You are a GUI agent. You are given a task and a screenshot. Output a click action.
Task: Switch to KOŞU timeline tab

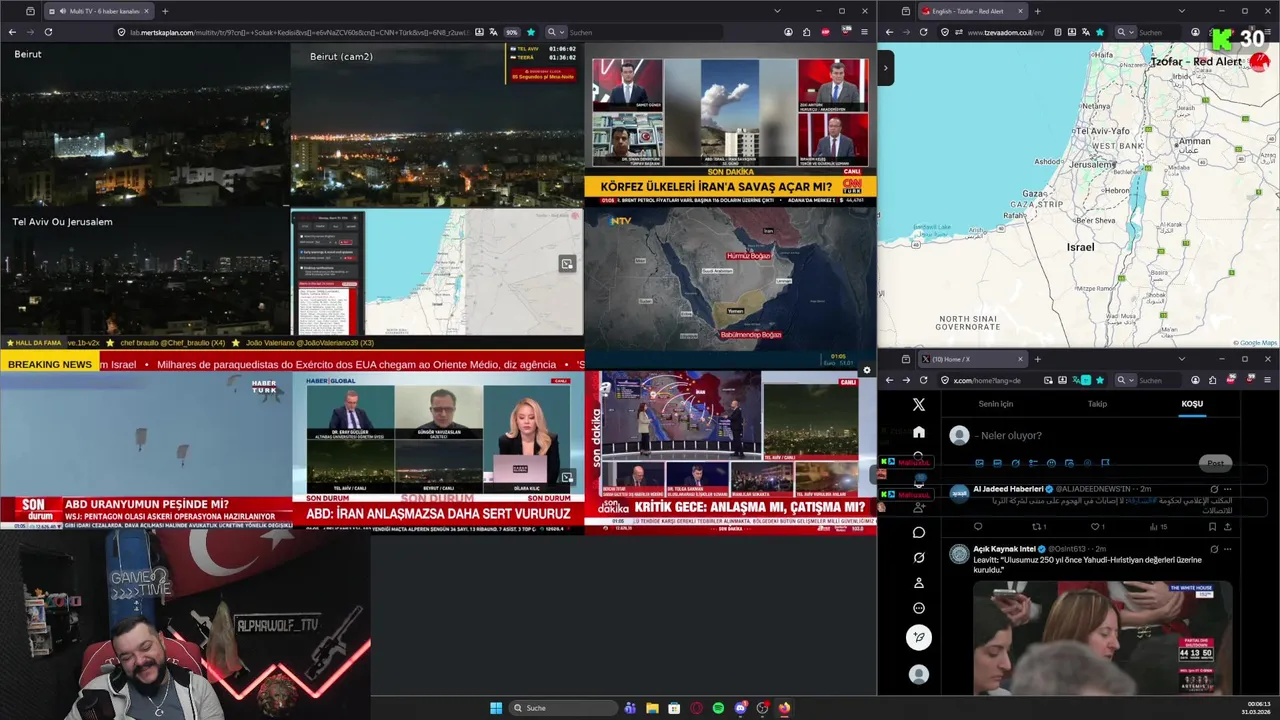pos(1192,404)
